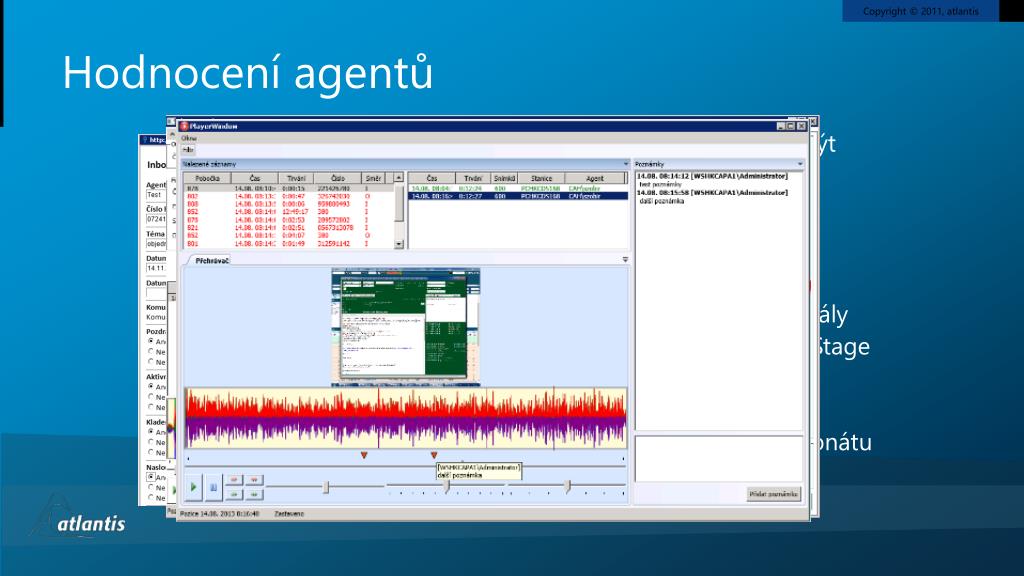Screen dimensions: 1024x576
Task: Click the Pozice status bar entry
Action: (x=219, y=514)
